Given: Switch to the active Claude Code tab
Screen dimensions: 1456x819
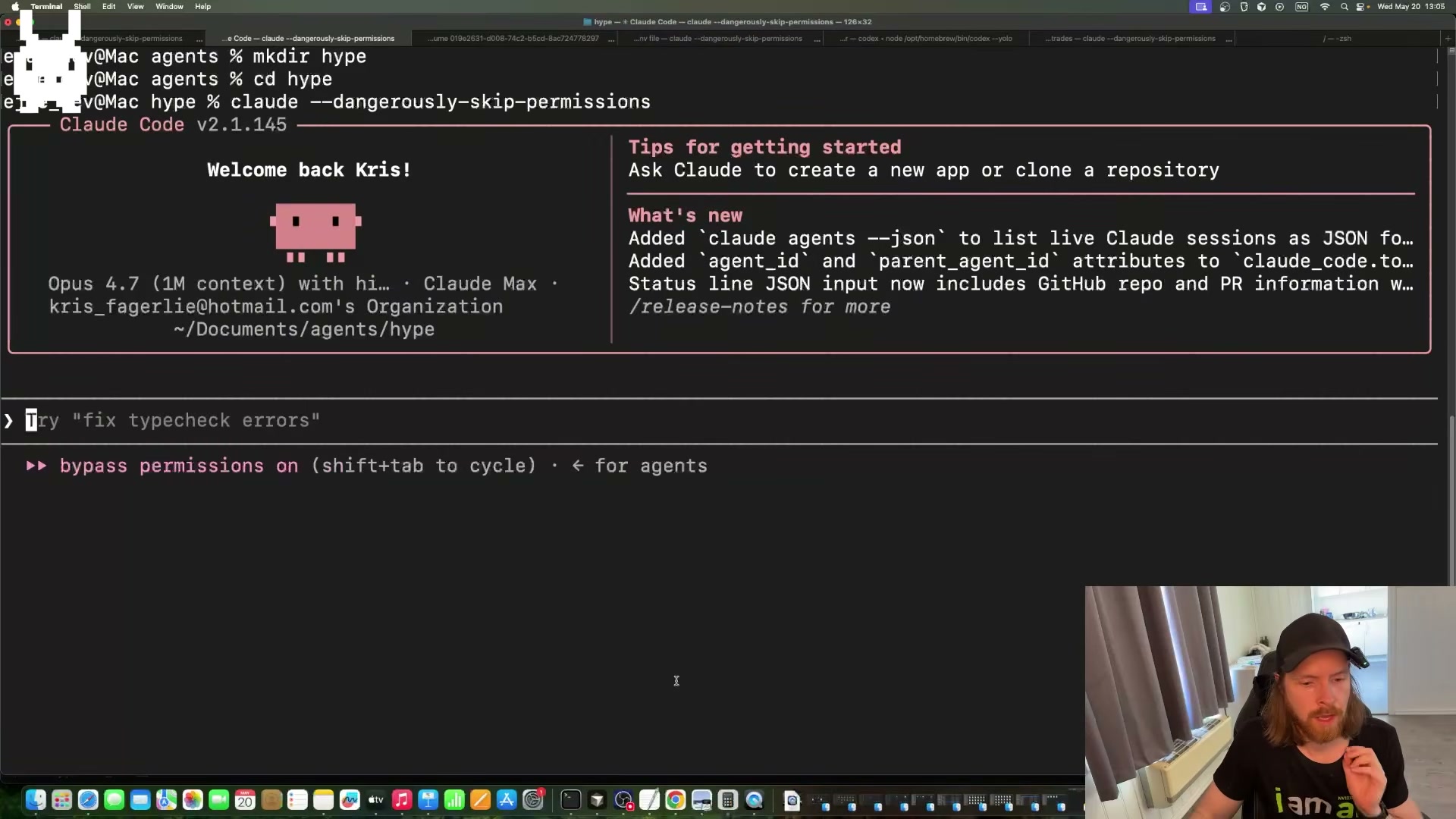Looking at the screenshot, I should point(309,38).
